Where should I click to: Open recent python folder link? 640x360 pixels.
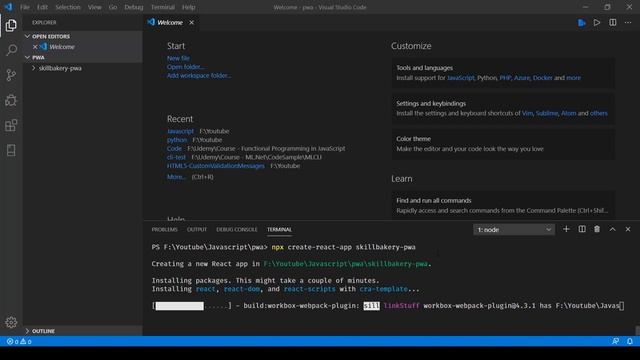177,140
